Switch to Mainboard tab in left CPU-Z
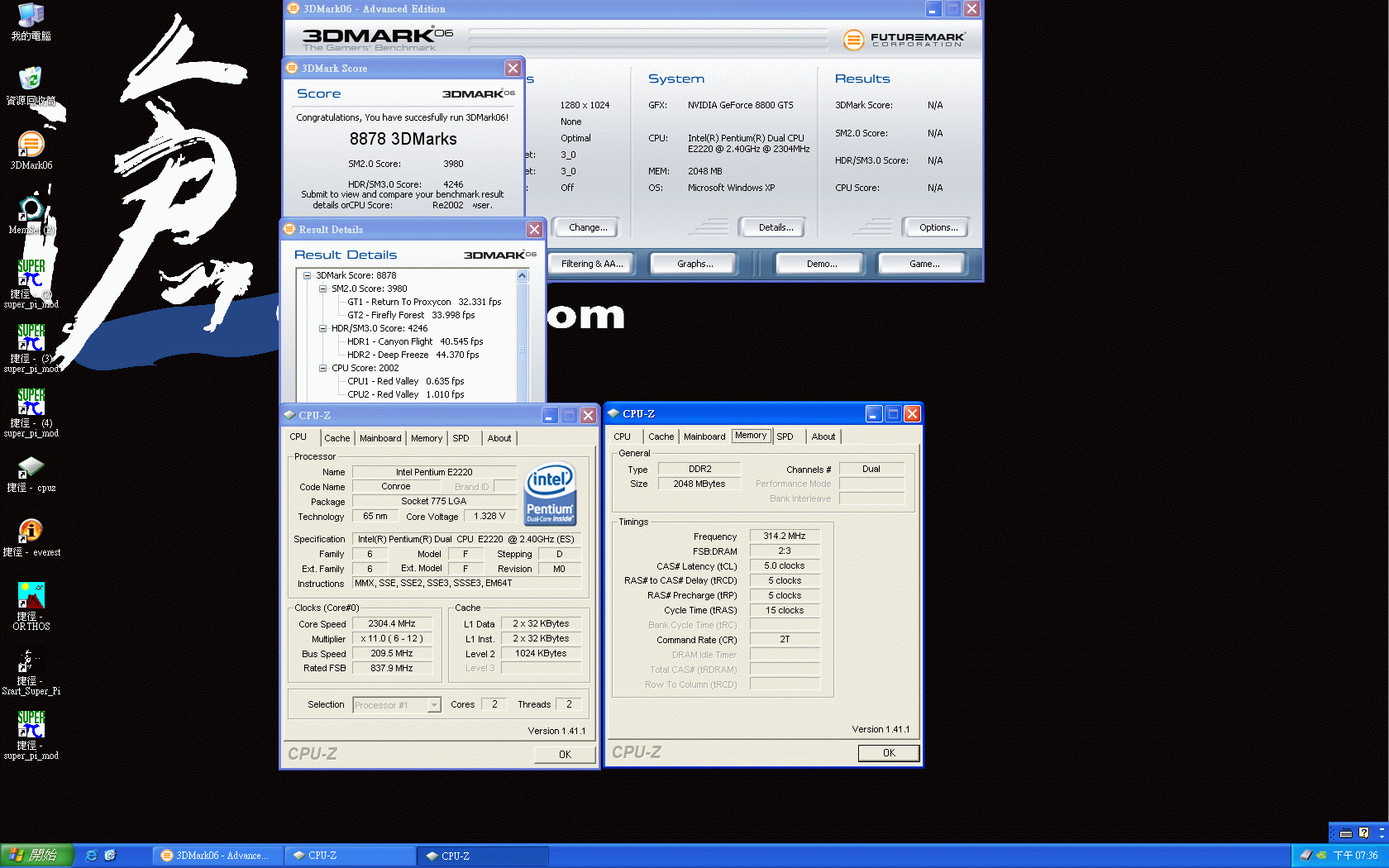This screenshot has width=1389, height=868. click(x=380, y=438)
